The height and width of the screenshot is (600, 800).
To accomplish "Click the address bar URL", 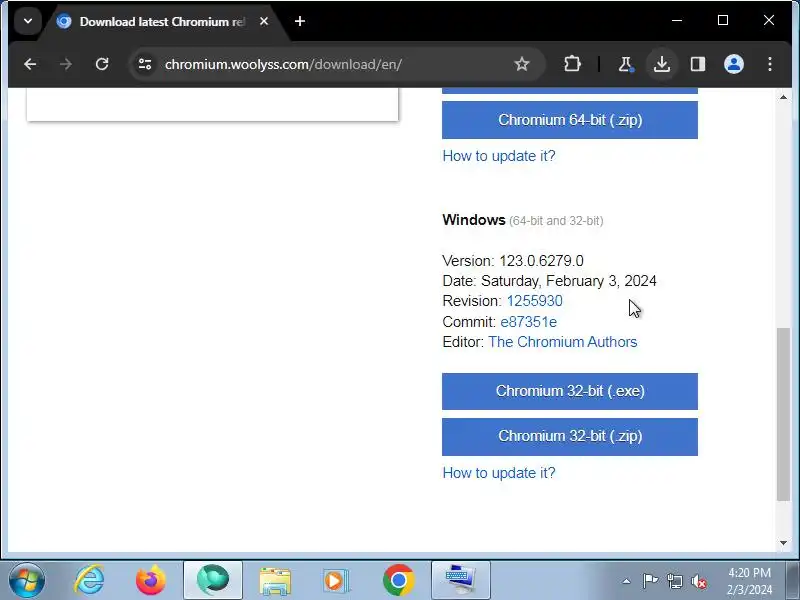I will coord(283,64).
